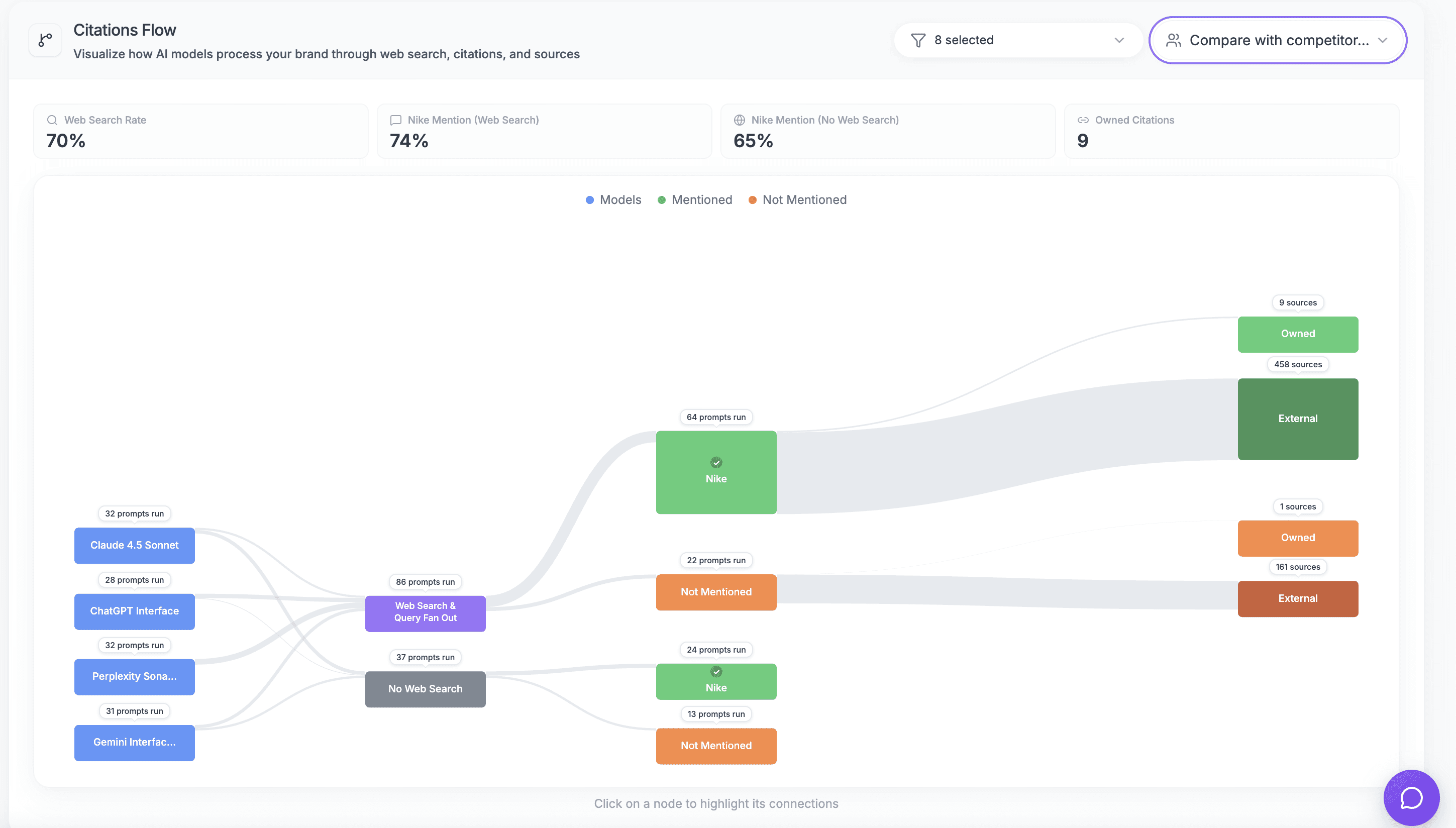The height and width of the screenshot is (828, 1456).
Task: Click the Owned Citations 9 card
Action: click(x=1231, y=131)
